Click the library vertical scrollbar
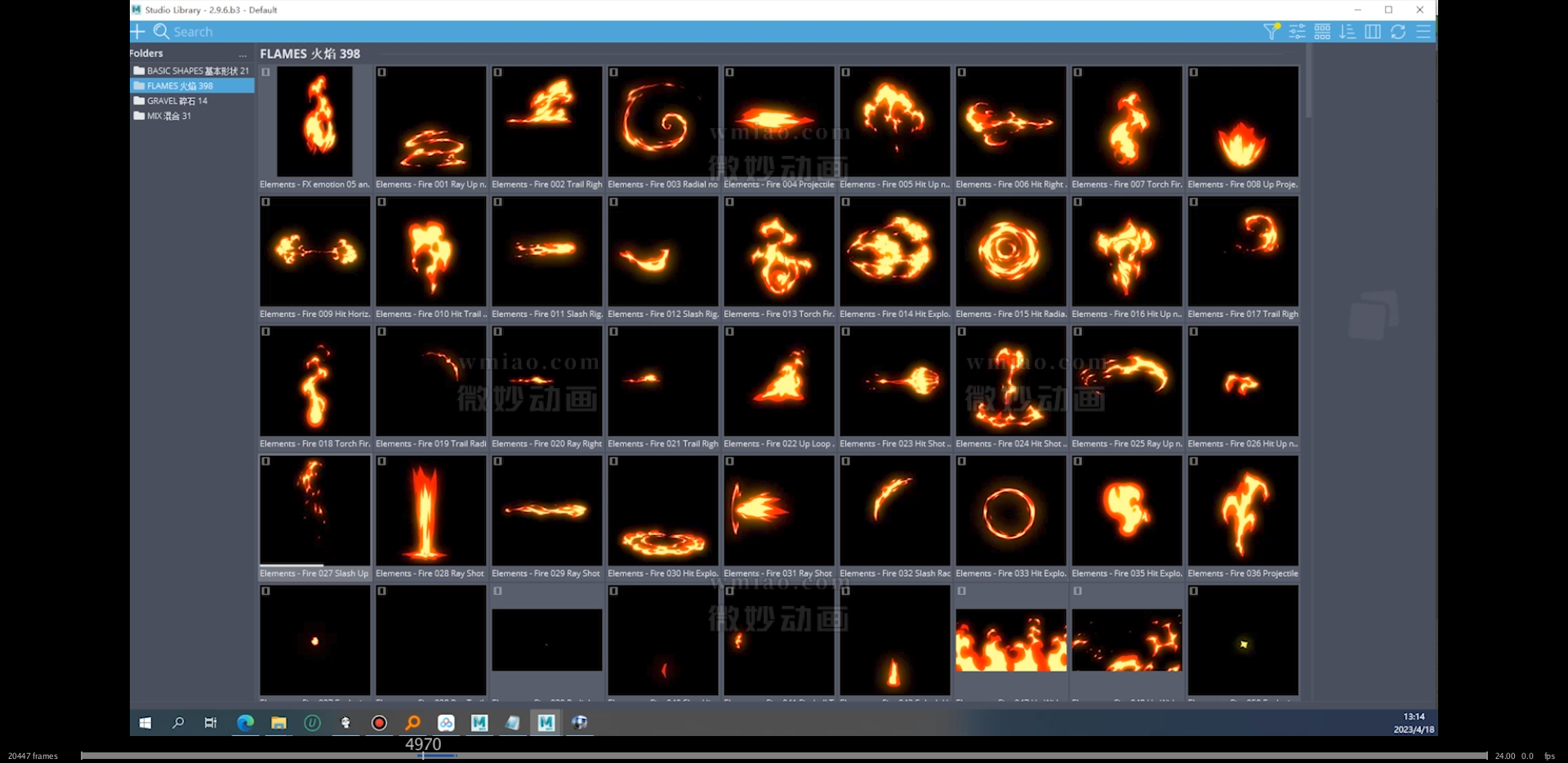Viewport: 1568px width, 763px height. pos(1308,82)
